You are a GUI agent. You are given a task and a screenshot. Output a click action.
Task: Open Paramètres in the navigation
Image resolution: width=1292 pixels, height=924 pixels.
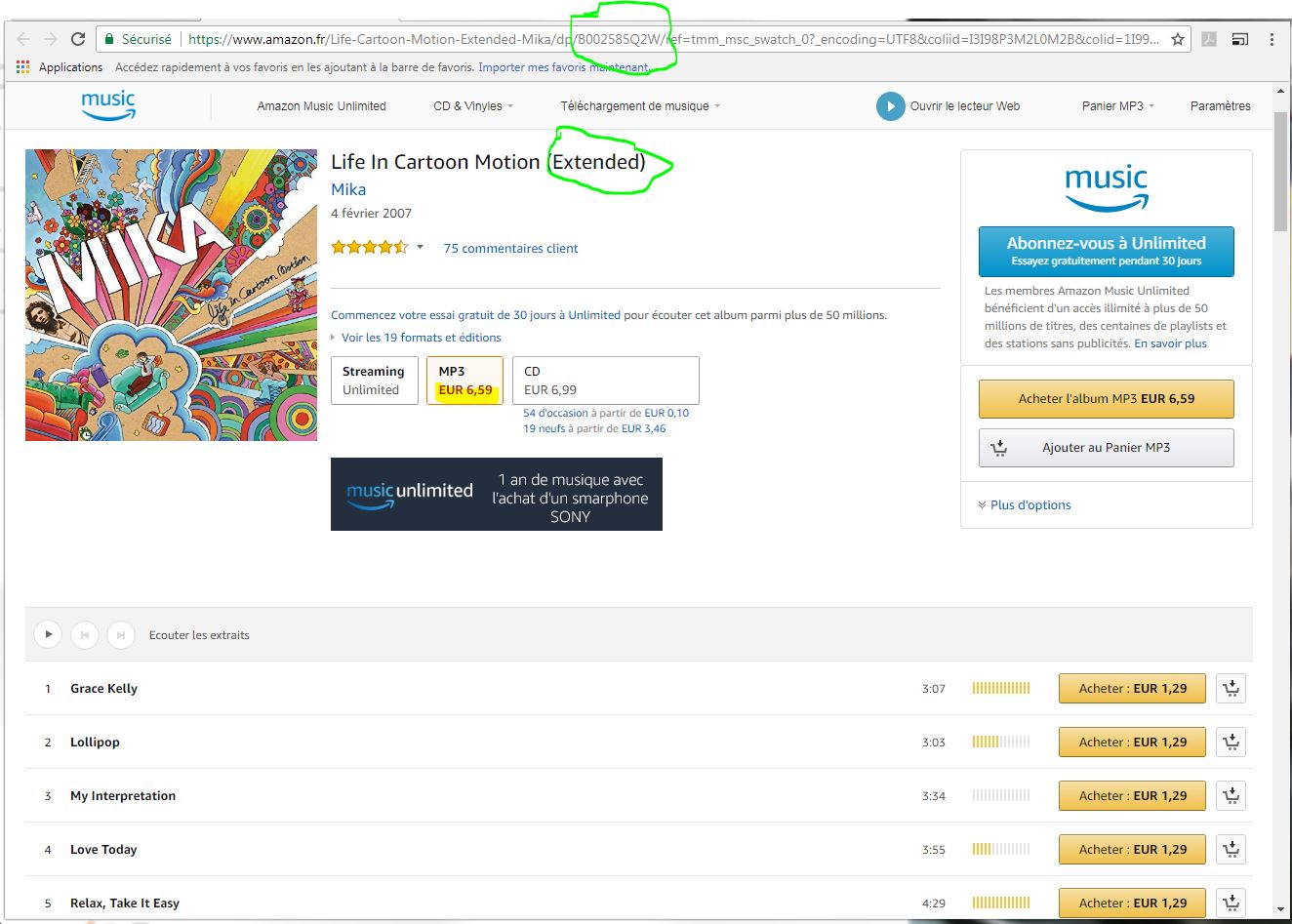click(1220, 106)
